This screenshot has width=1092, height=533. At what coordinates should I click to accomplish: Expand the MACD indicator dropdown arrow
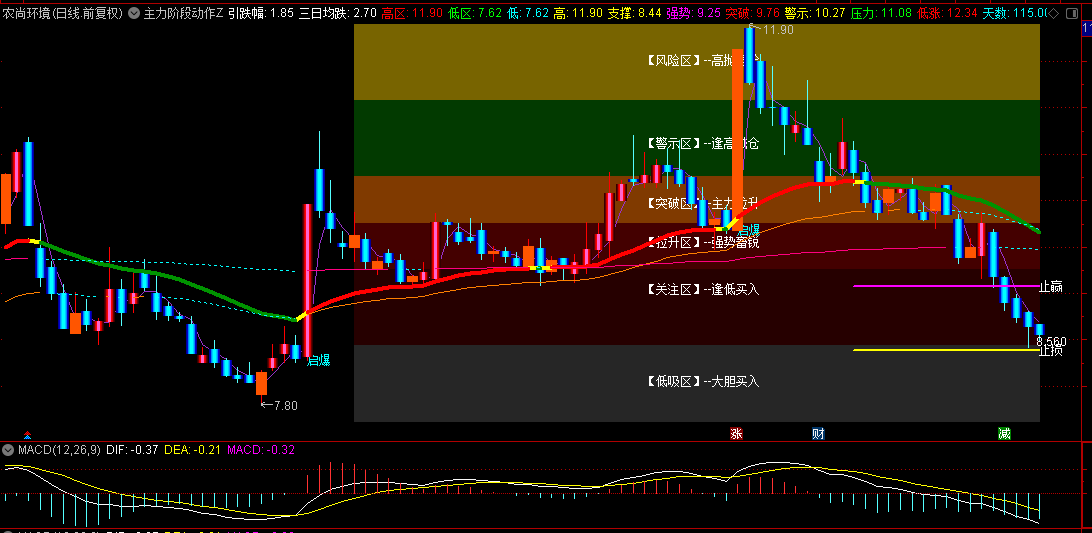[8, 450]
